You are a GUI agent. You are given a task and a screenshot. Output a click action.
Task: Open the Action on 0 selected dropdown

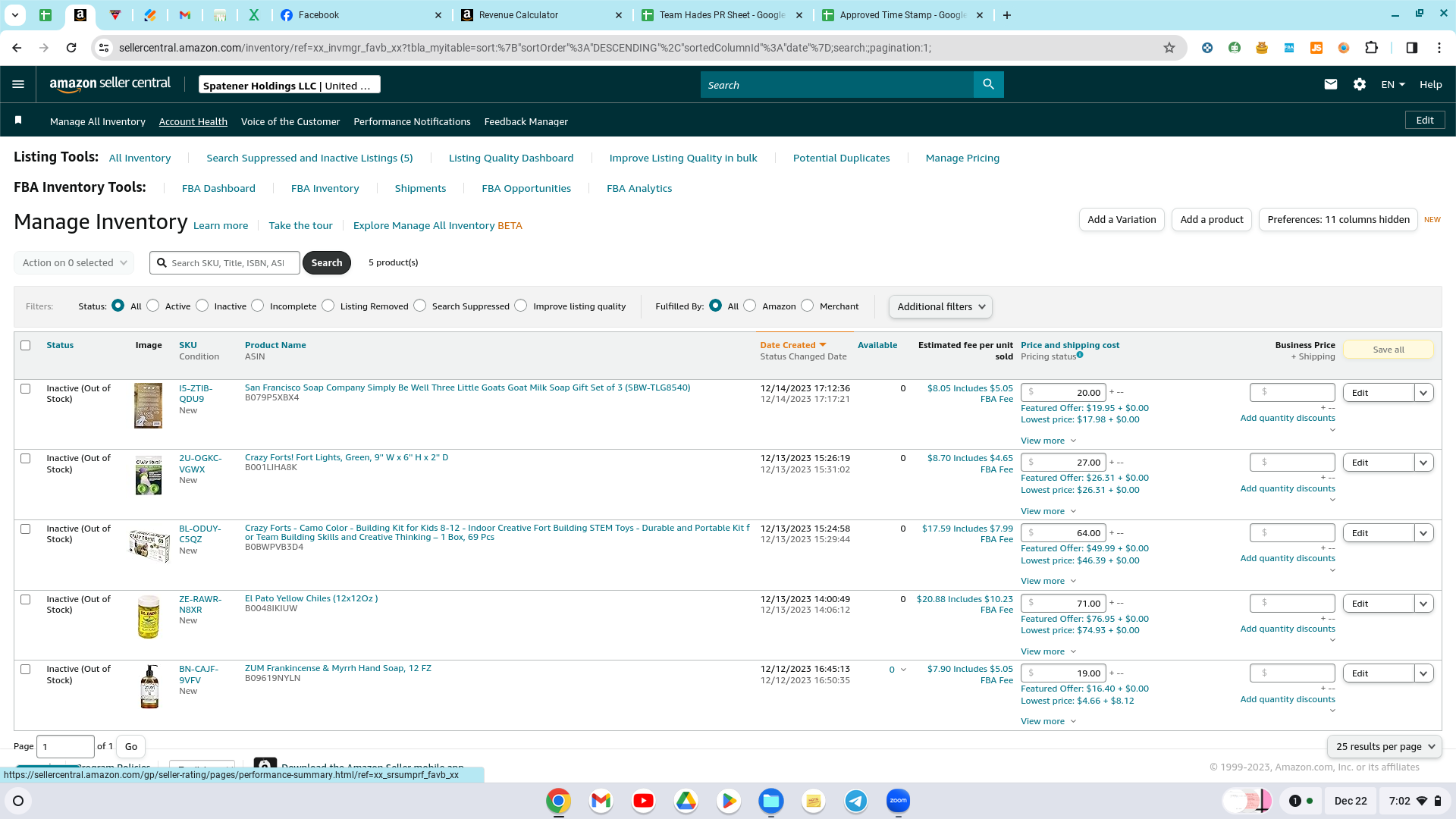[74, 263]
